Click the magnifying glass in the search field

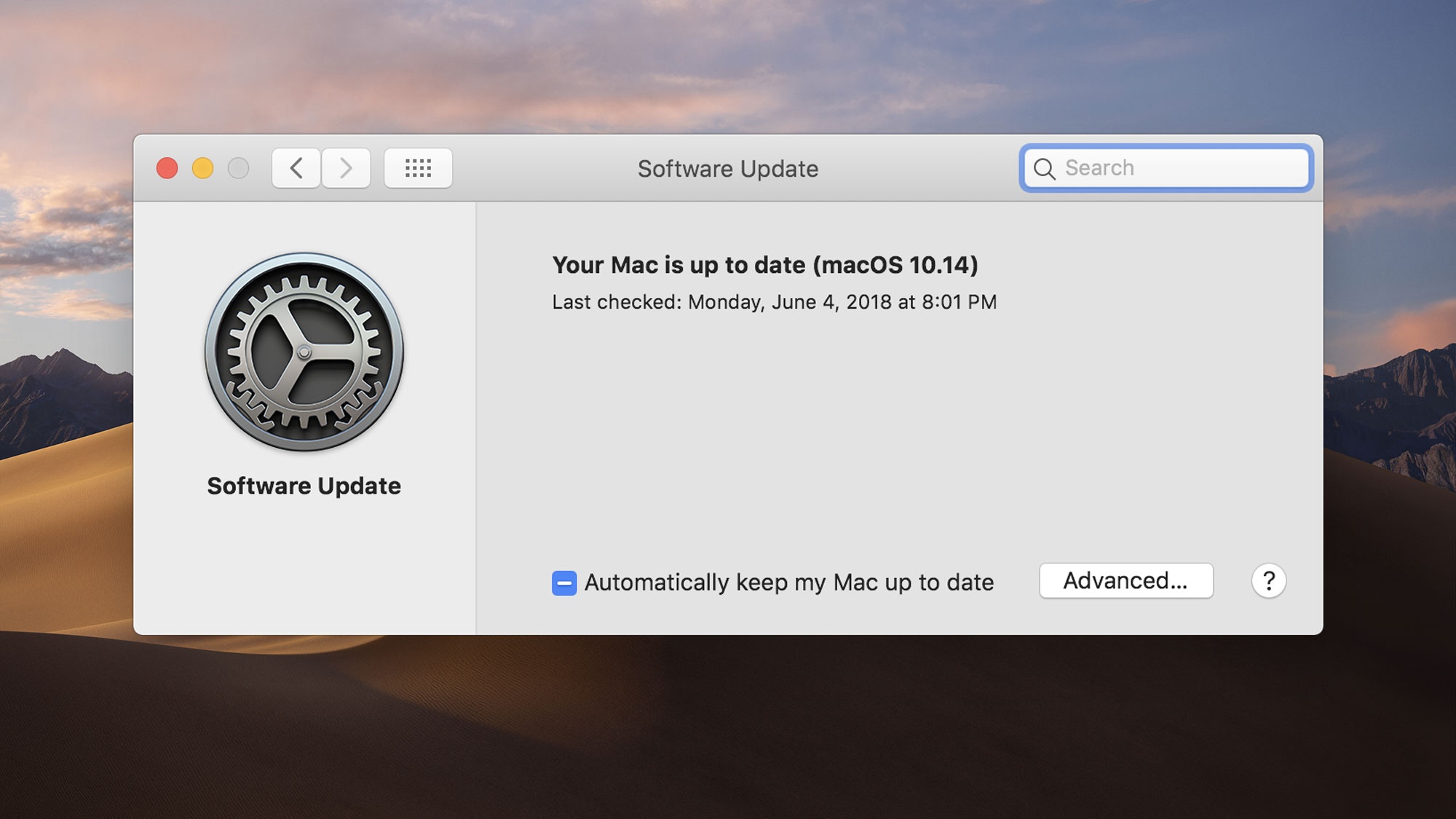1045,168
